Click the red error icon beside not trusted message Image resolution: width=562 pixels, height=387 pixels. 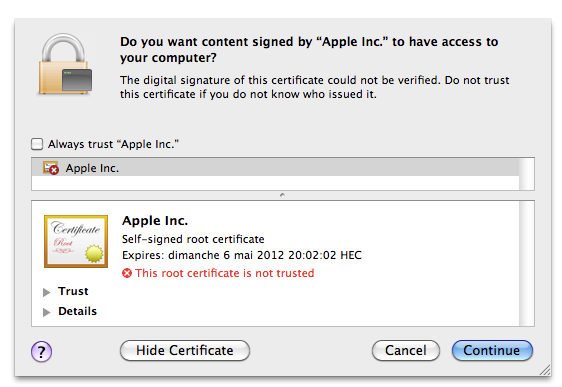coord(127,273)
